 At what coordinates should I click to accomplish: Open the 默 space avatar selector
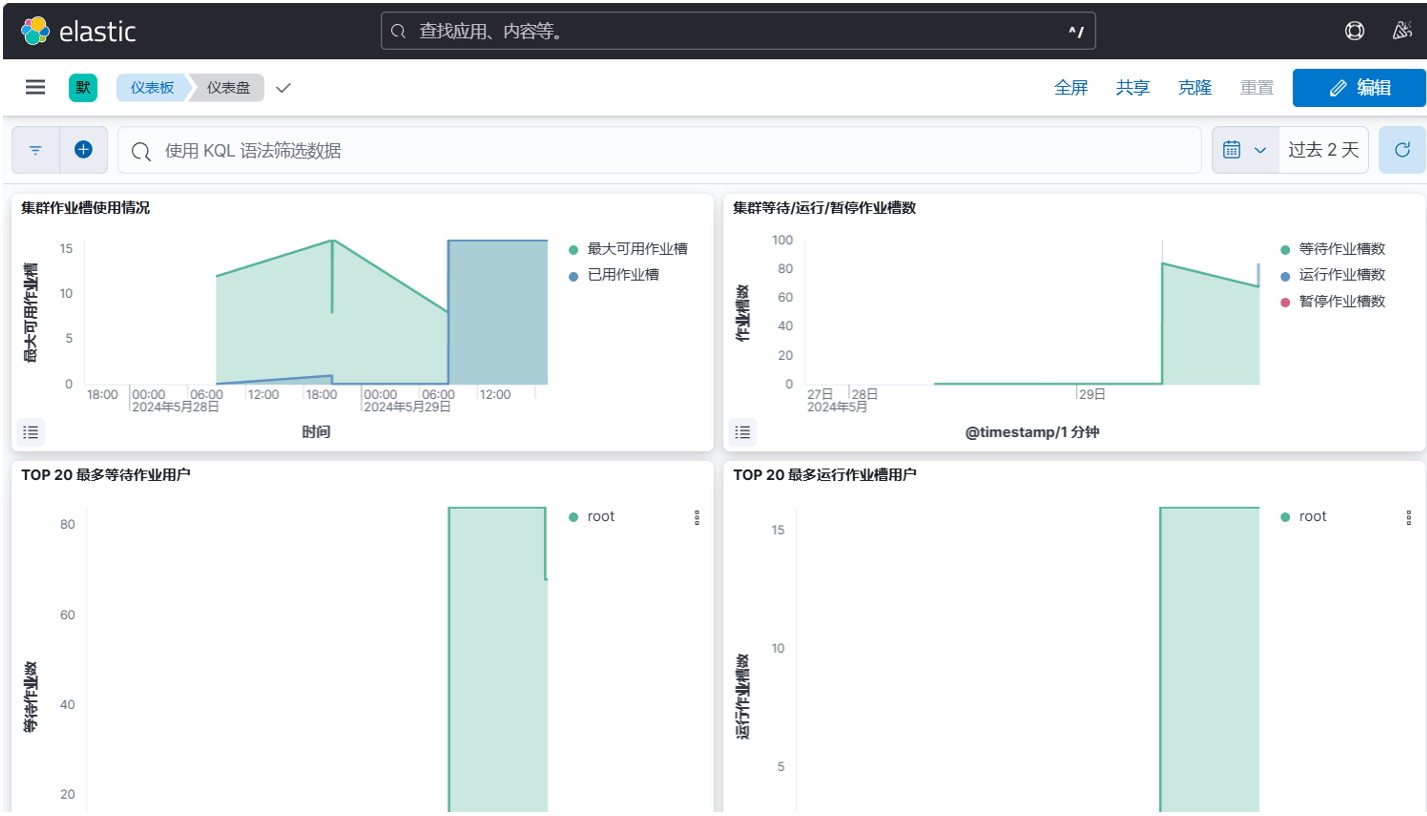pos(83,88)
